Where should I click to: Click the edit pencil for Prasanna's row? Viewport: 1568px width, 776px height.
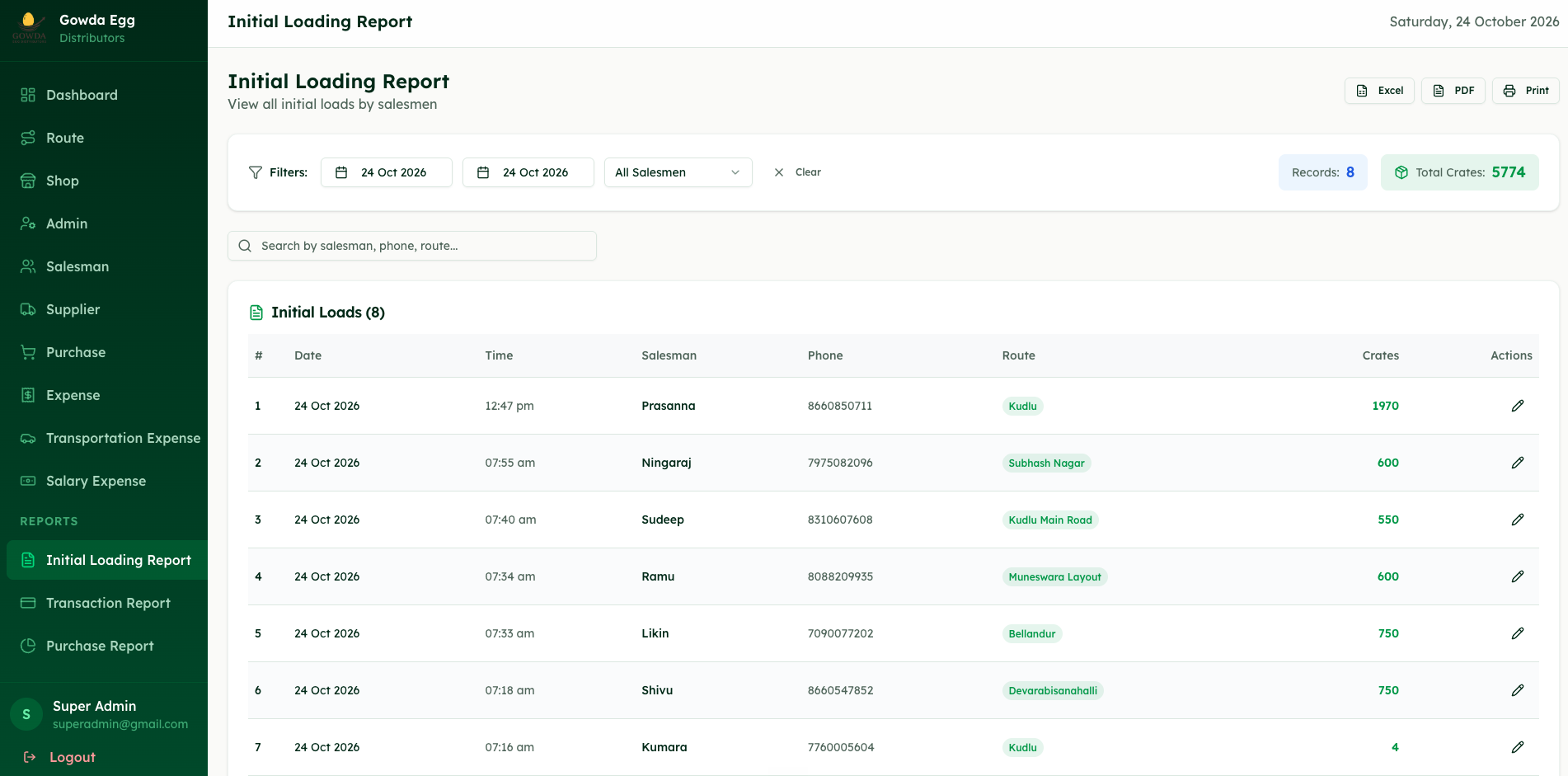pos(1517,406)
